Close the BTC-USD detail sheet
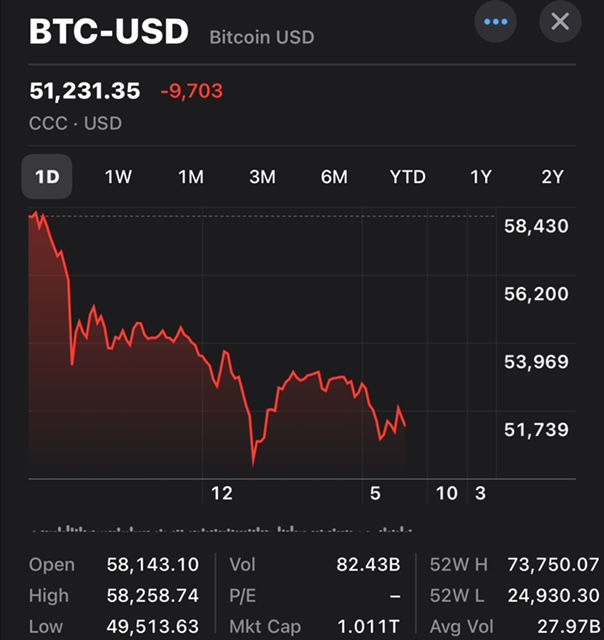The width and height of the screenshot is (604, 640). [x=560, y=22]
